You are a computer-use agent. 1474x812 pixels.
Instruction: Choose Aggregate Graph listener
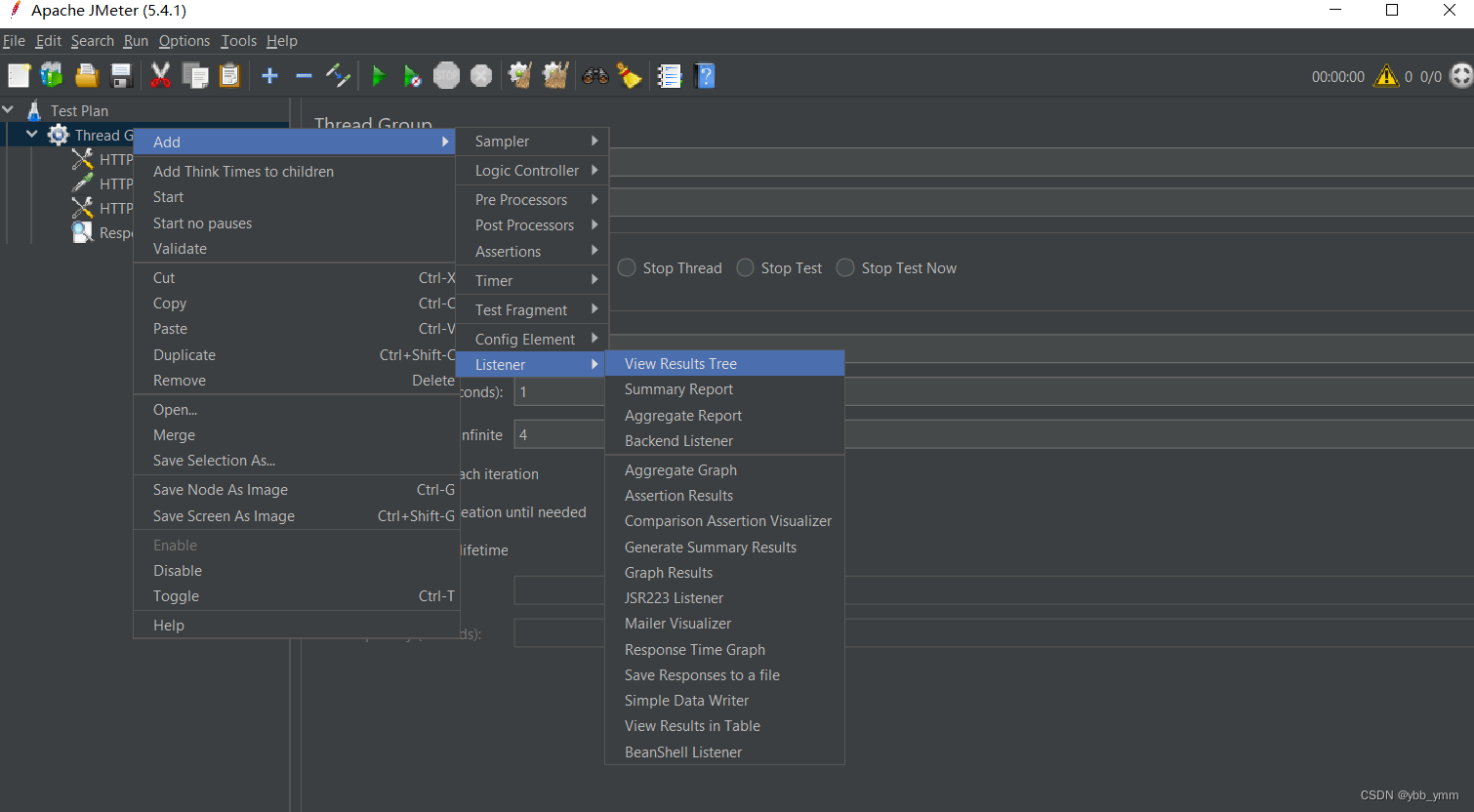pos(724,470)
